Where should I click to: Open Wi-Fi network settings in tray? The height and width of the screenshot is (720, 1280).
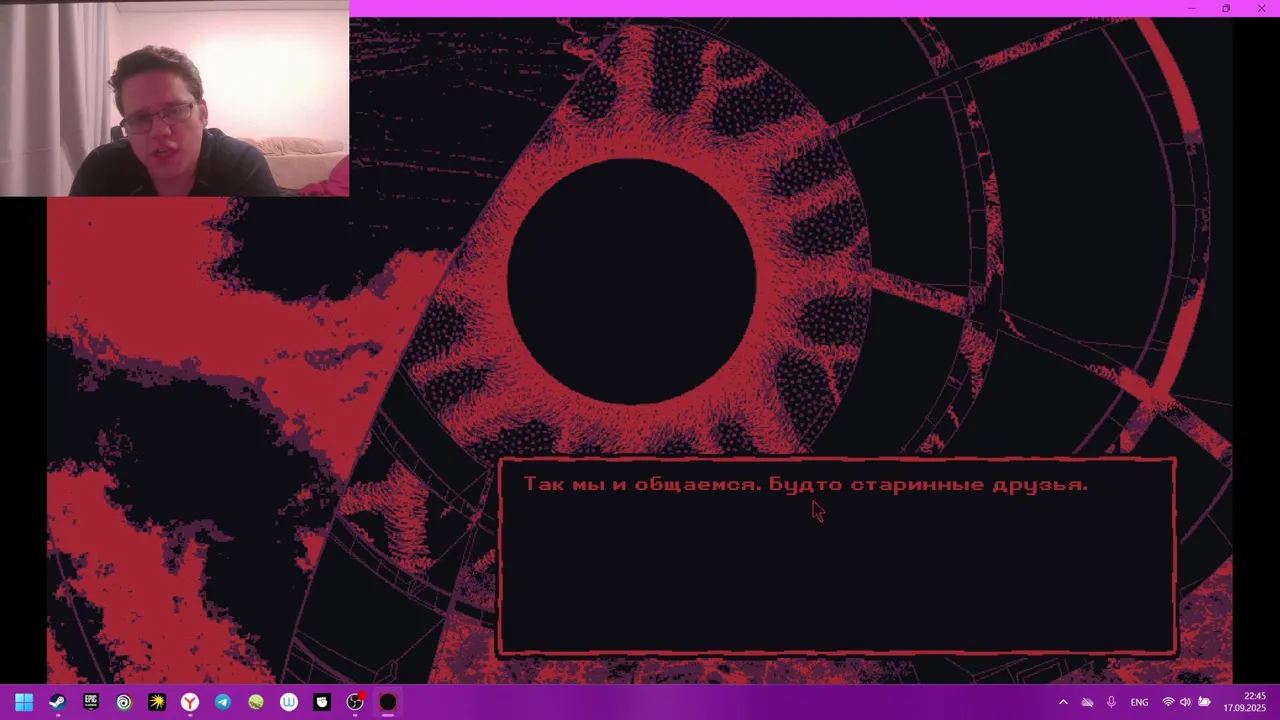tap(1168, 702)
